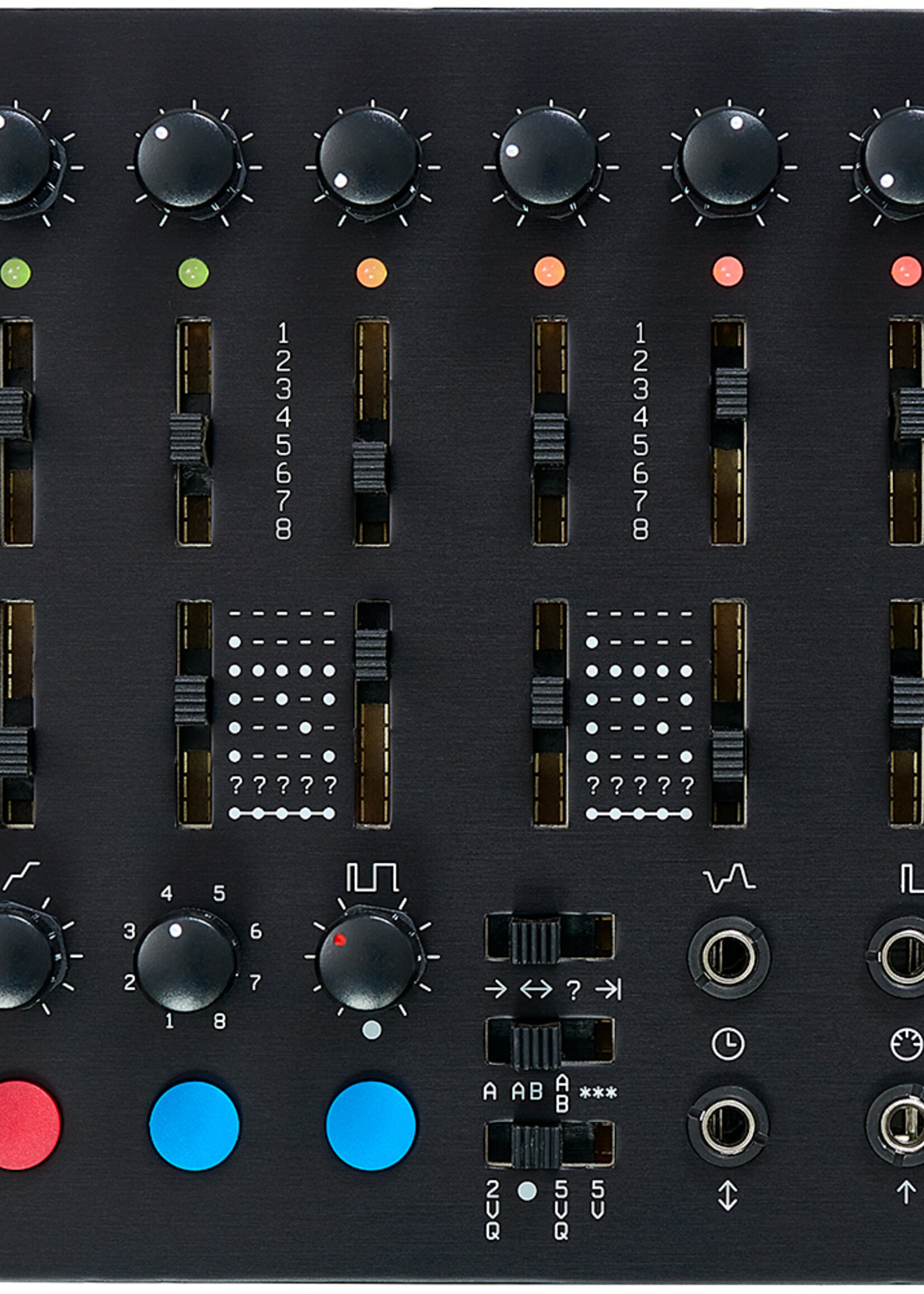Image resolution: width=924 pixels, height=1294 pixels.
Task: Click the input jack above the clock icon
Action: tap(728, 958)
